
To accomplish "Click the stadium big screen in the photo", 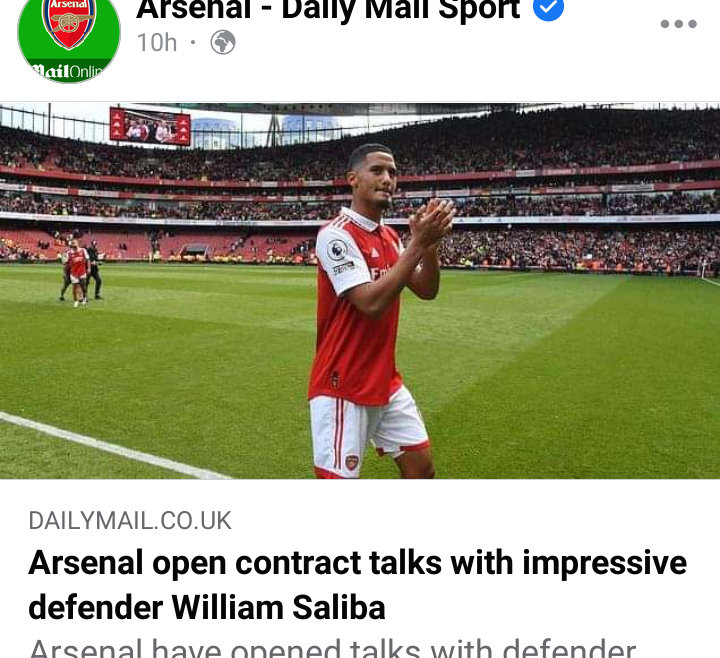I will point(150,126).
